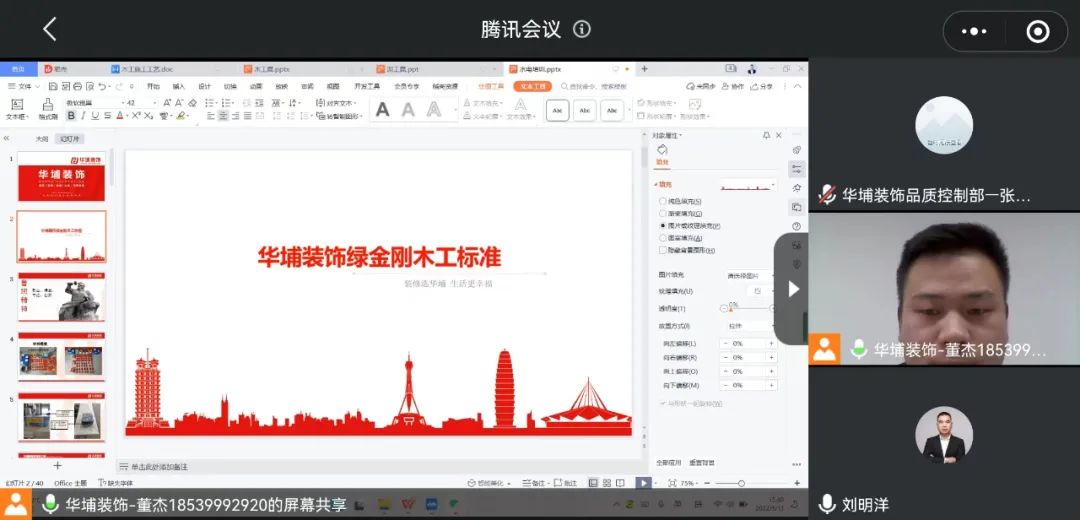1080x520 pixels.
Task: Open the 插入 ribbon tab
Action: coord(178,86)
